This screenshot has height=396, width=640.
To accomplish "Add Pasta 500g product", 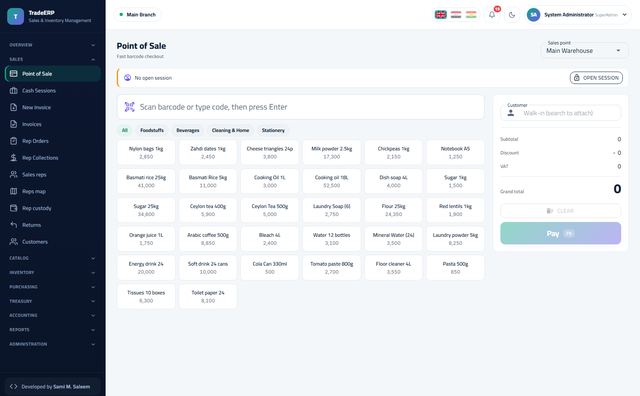I will (x=455, y=267).
